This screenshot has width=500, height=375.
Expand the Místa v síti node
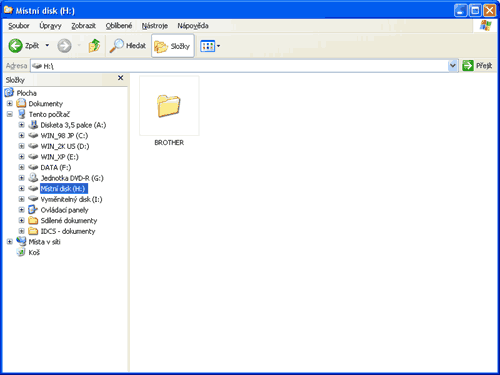[x=10, y=242]
